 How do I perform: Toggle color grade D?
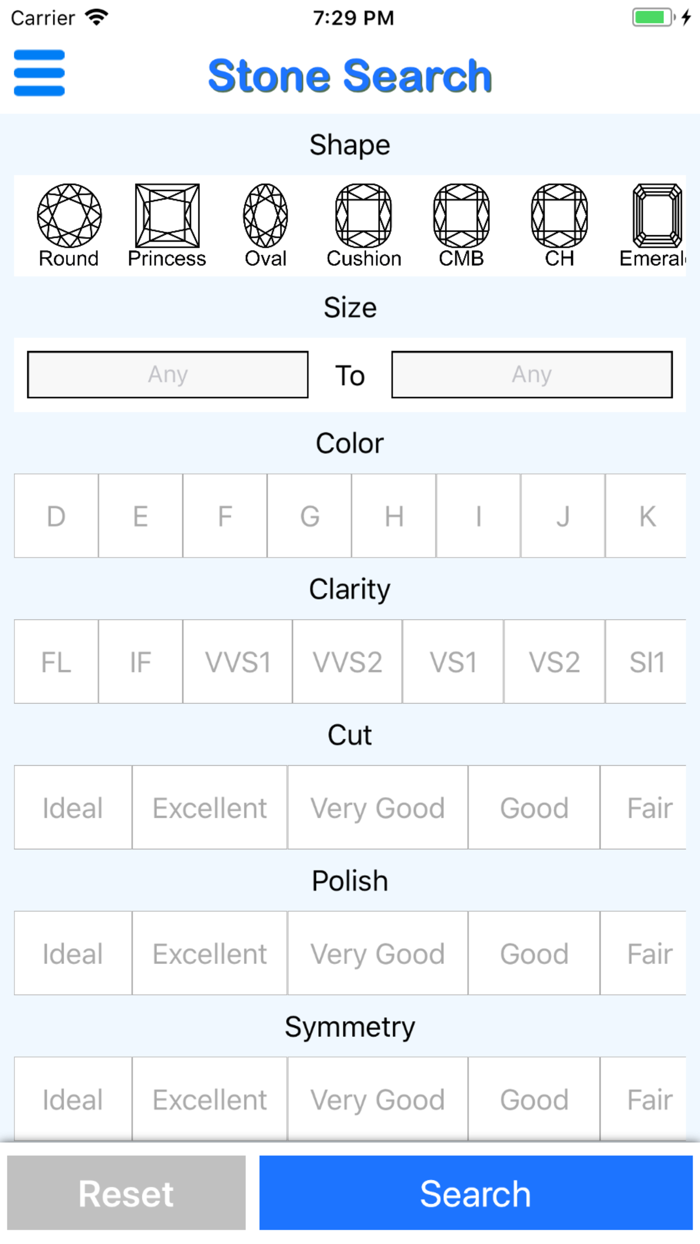click(x=56, y=516)
